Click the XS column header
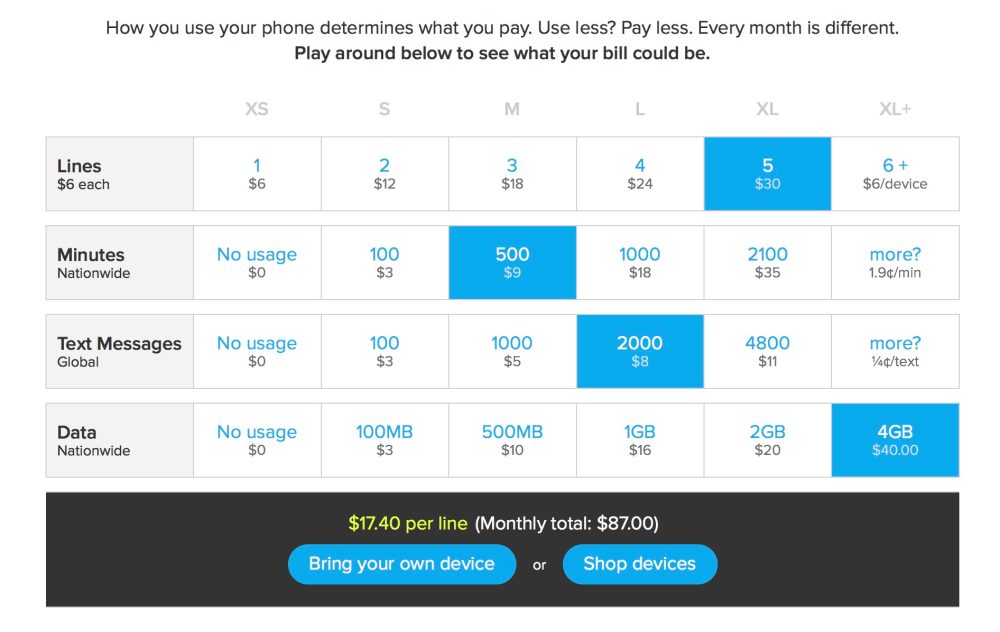Image resolution: width=1000 pixels, height=632 pixels. [x=257, y=108]
